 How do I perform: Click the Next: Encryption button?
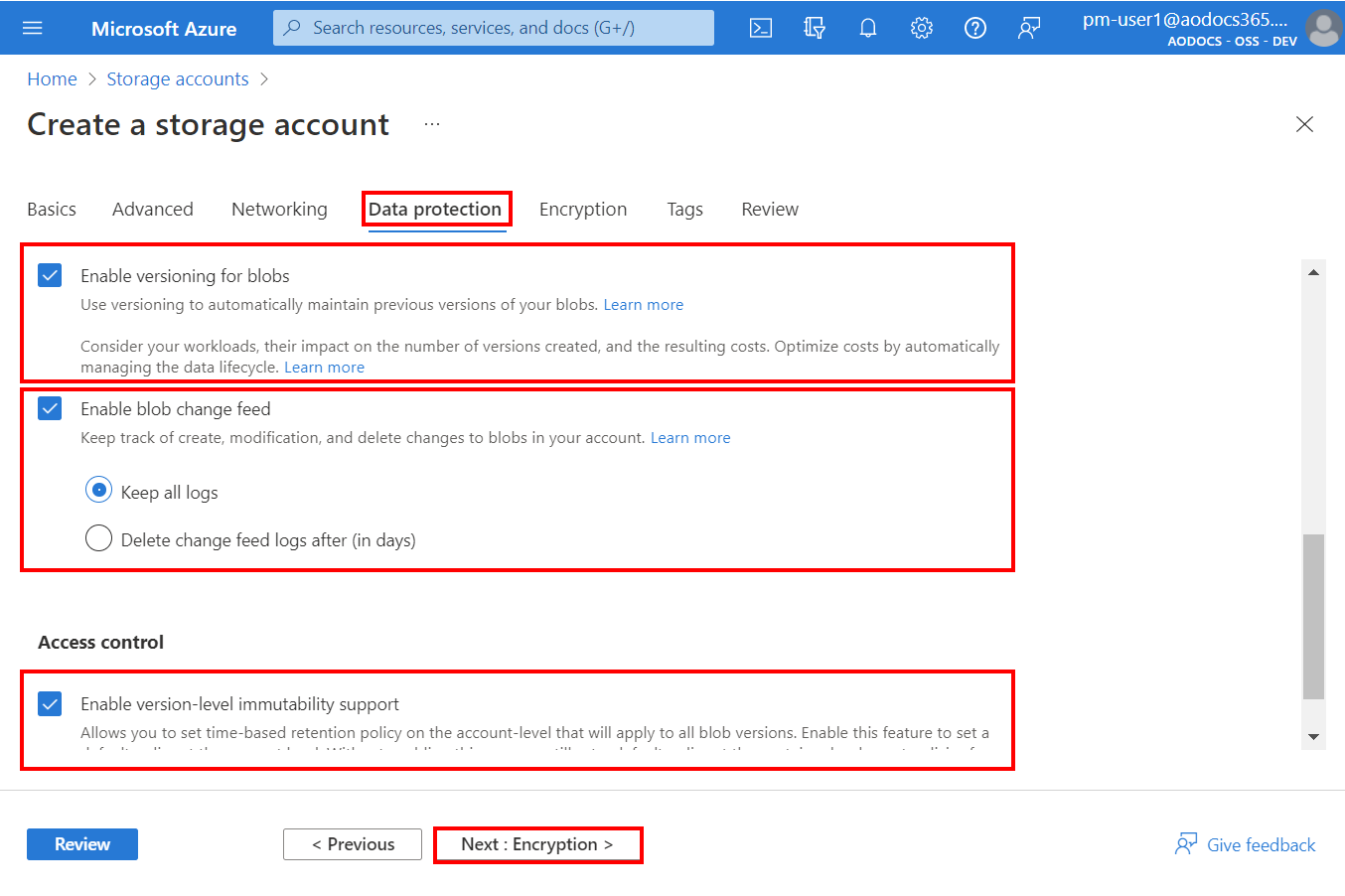[x=537, y=844]
